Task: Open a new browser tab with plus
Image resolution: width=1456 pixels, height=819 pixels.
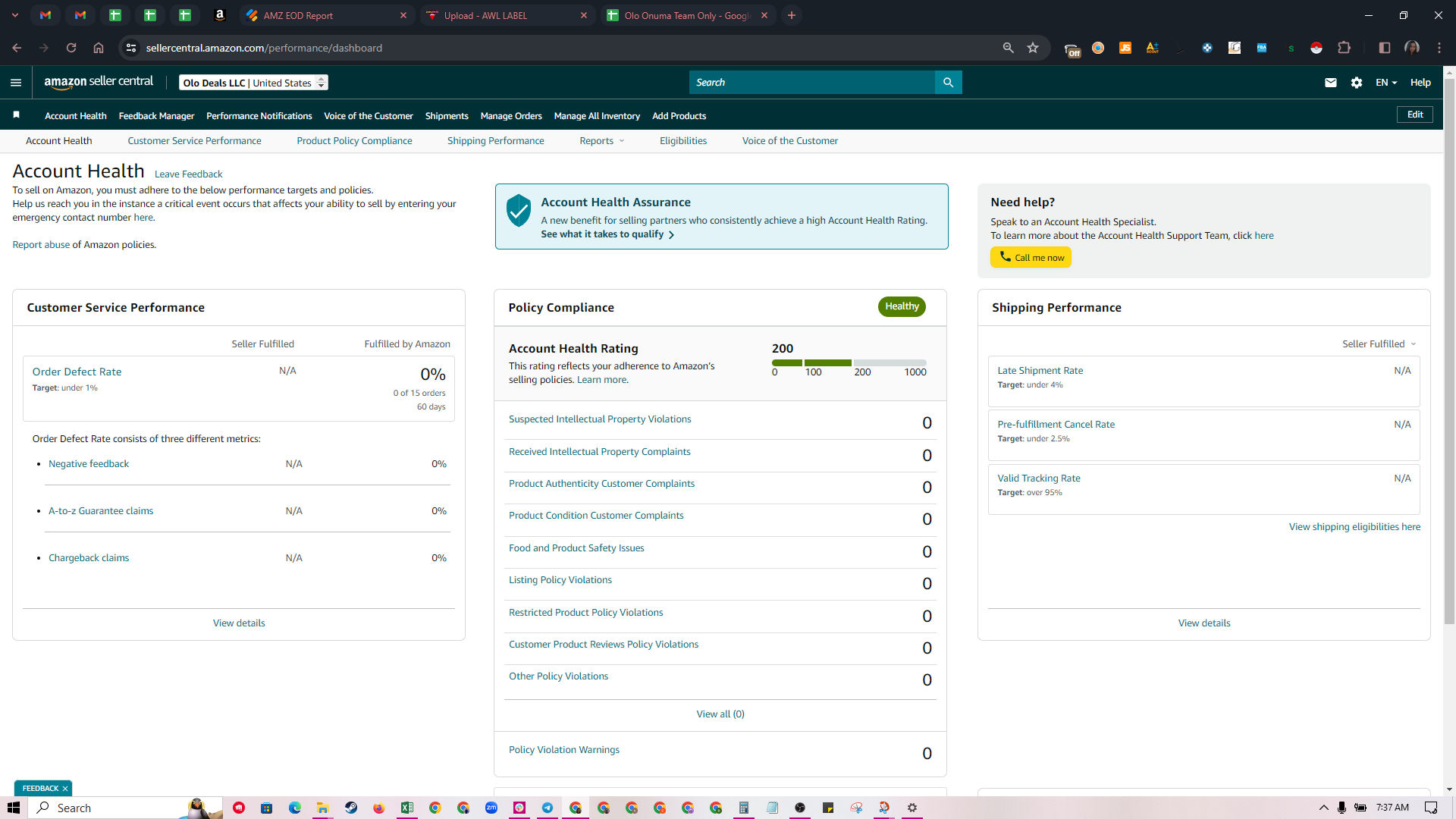Action: 792,15
